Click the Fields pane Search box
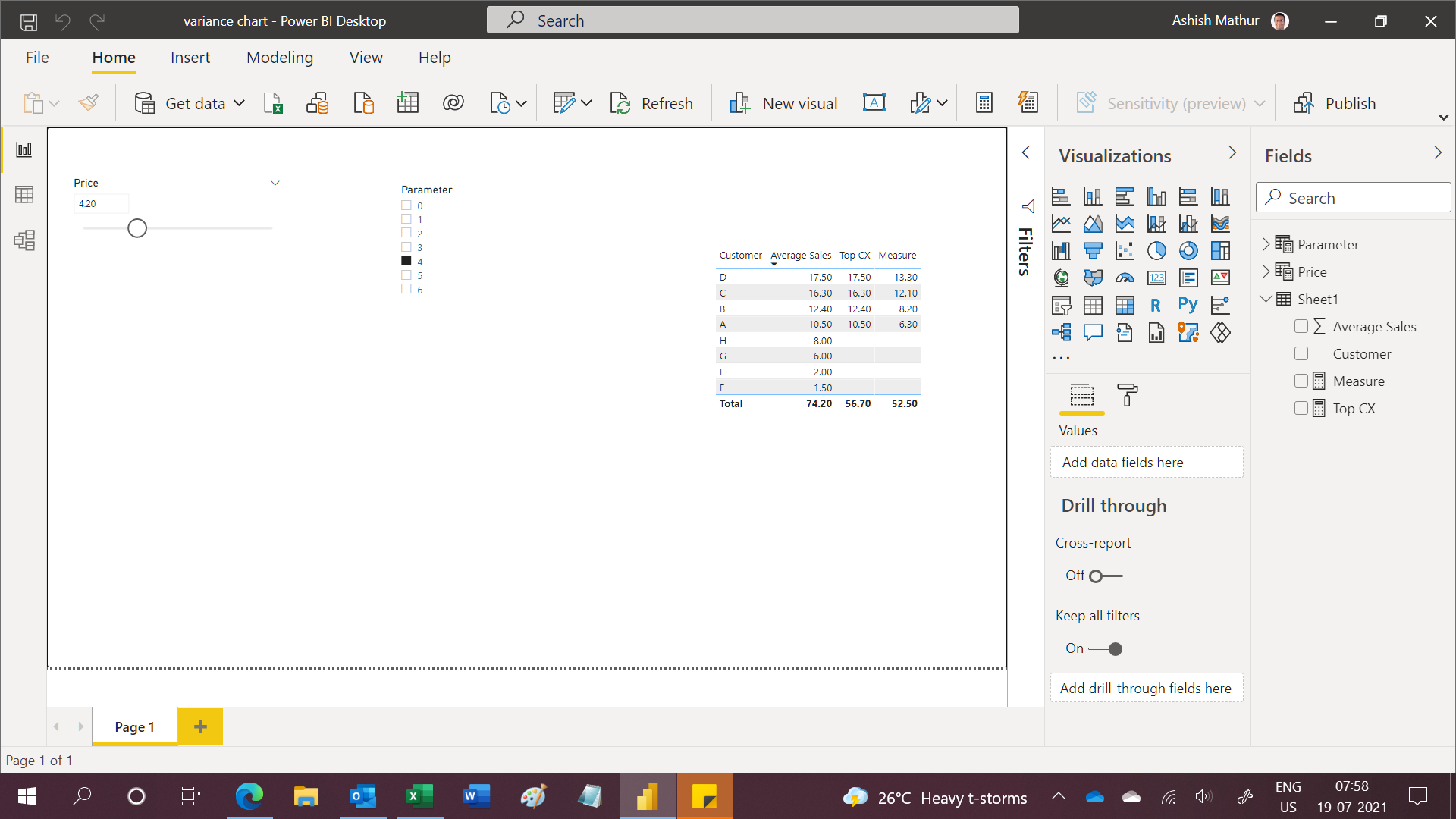This screenshot has width=1456, height=819. pos(1354,198)
